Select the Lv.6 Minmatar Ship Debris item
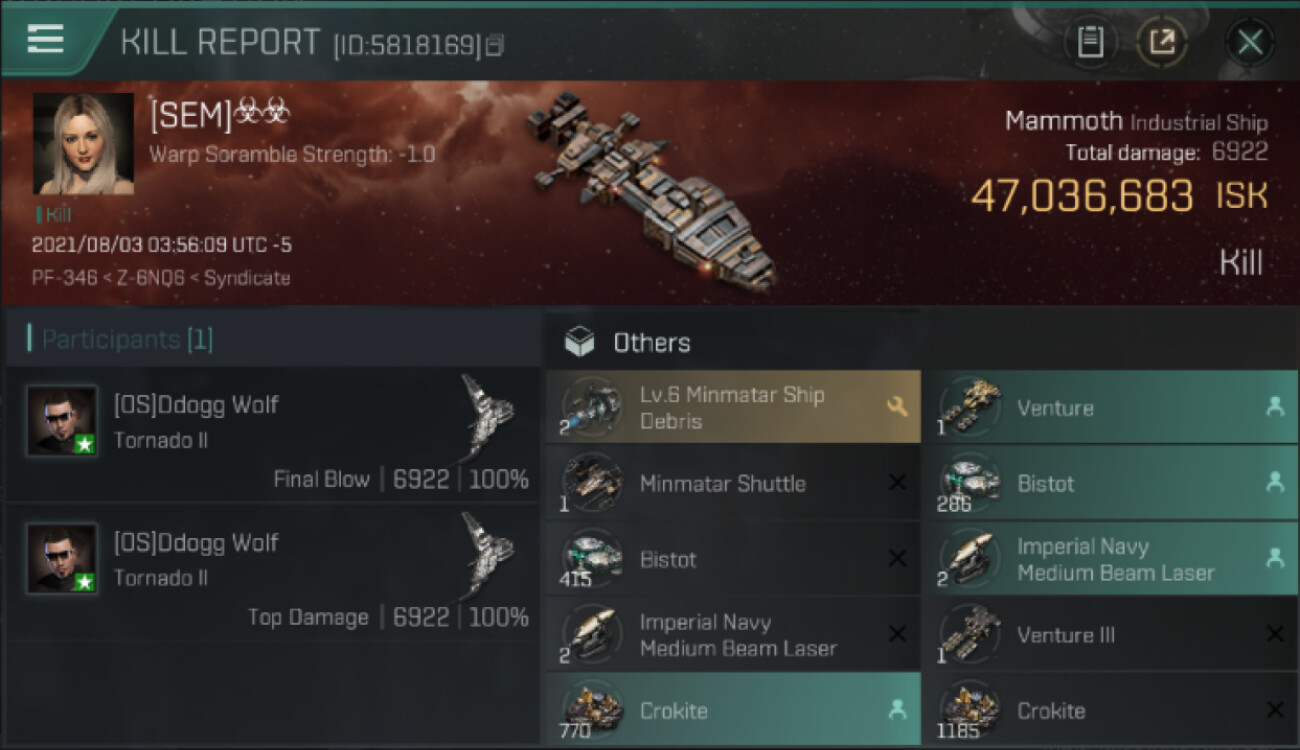Viewport: 1300px width, 750px height. 732,407
